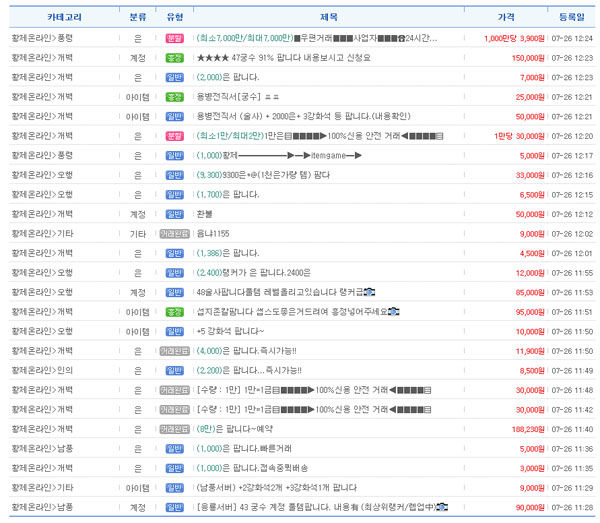Image resolution: width=600 pixels, height=523 pixels.
Task: Click the camera icon on the 43 궁수 계정 listing
Action: [442, 507]
